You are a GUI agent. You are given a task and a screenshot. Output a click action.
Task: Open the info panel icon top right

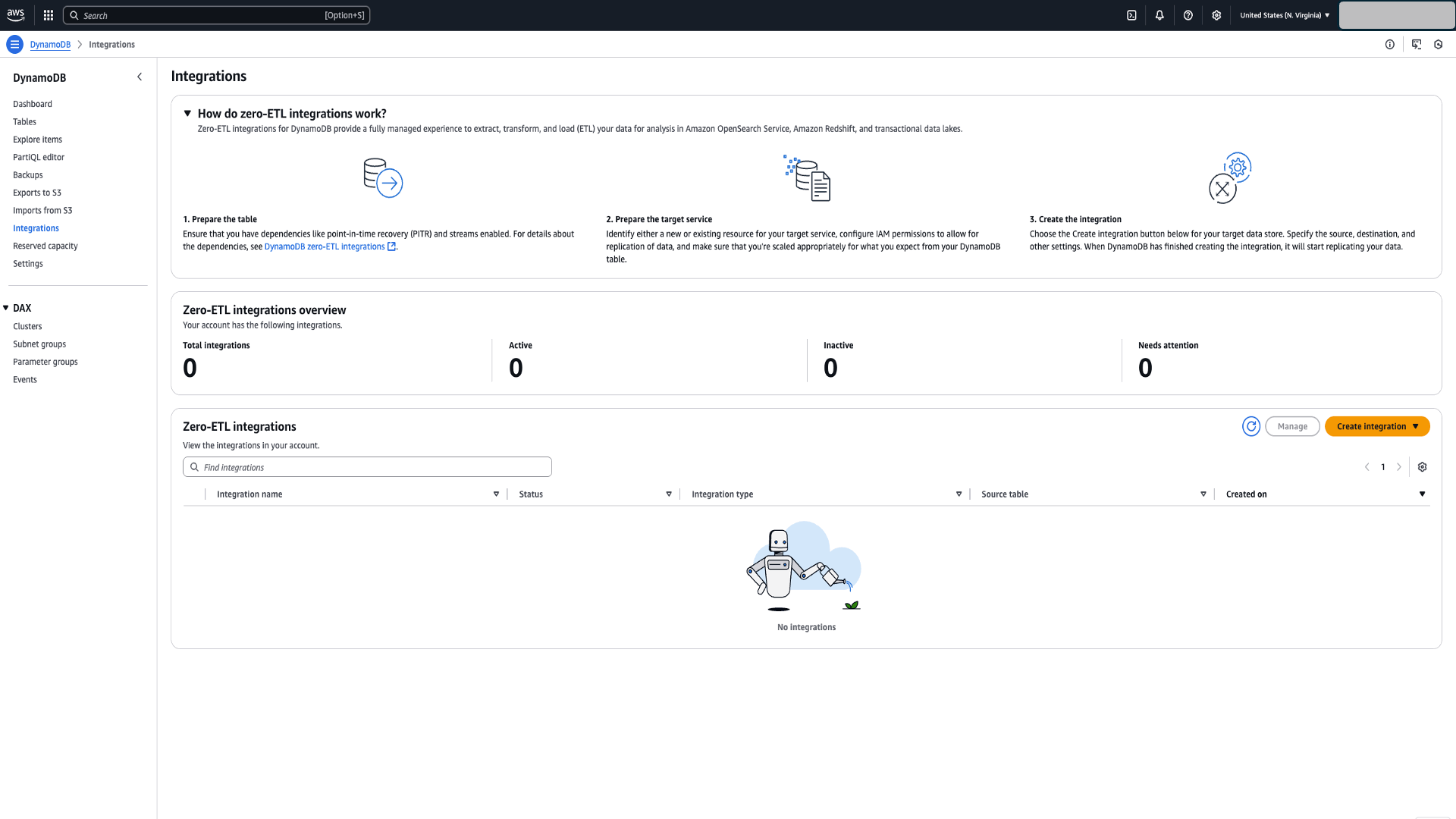coord(1390,44)
